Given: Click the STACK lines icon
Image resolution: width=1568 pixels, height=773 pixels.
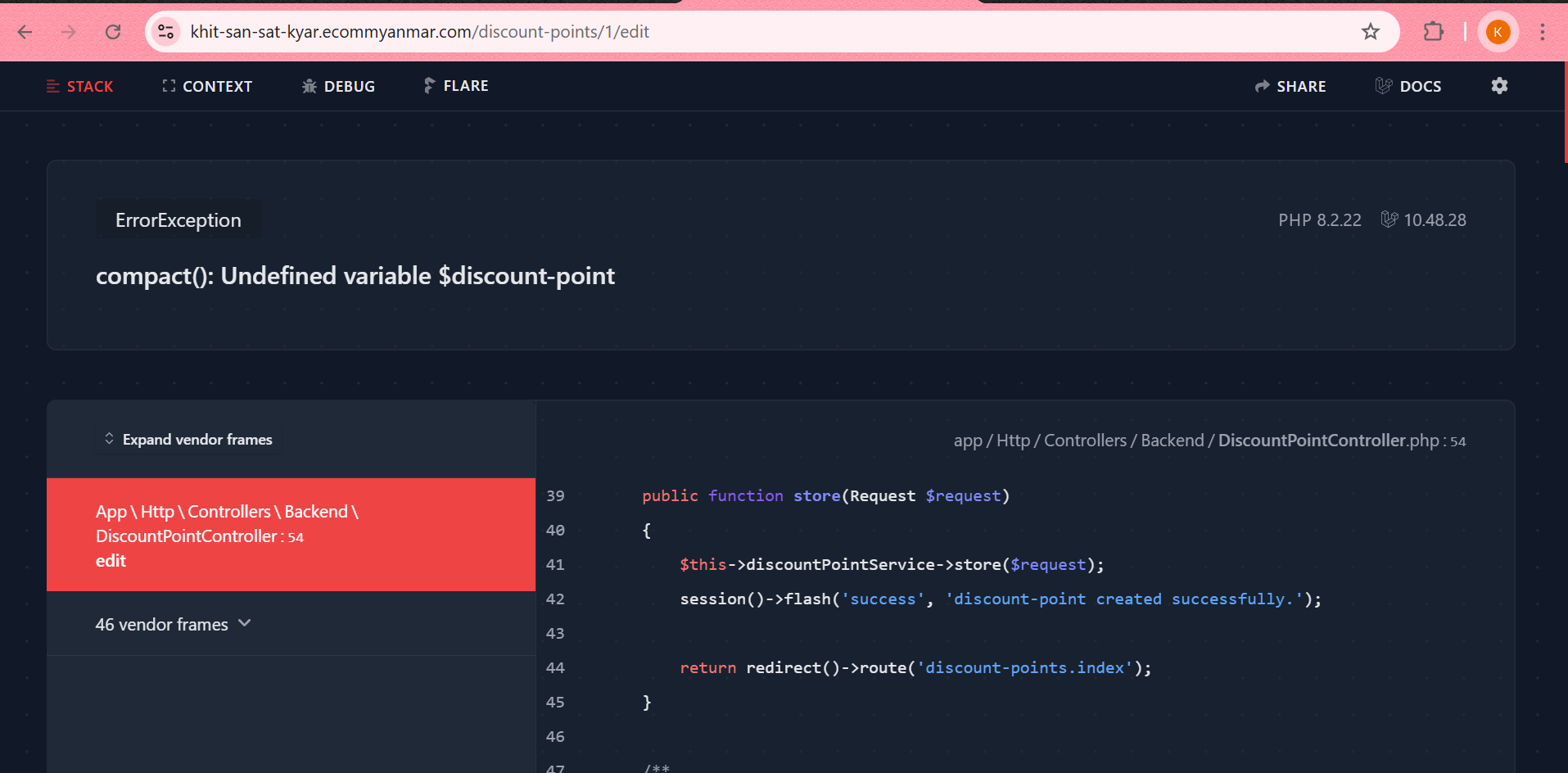Looking at the screenshot, I should point(53,86).
